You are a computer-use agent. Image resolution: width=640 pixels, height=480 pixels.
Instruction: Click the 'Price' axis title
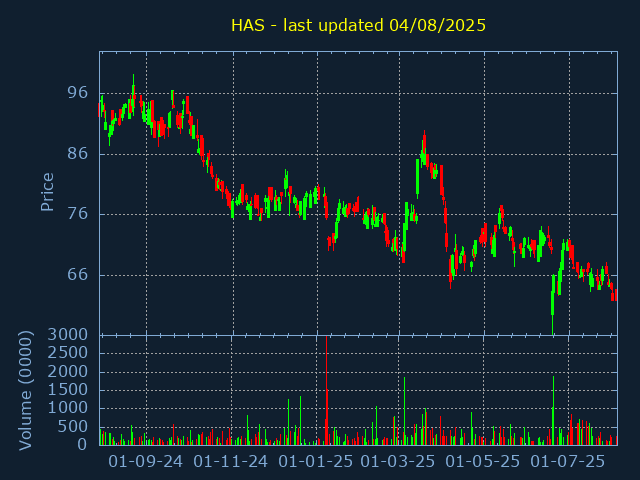pos(47,192)
